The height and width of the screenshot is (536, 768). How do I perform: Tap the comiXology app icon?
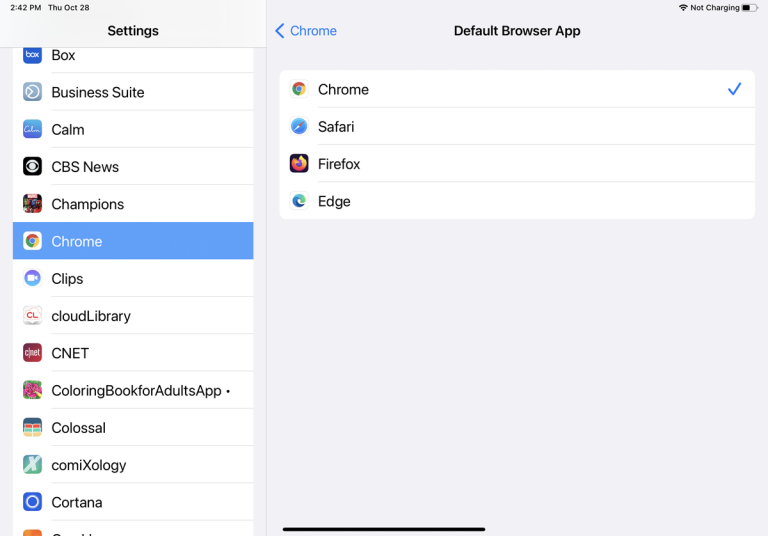tap(32, 465)
